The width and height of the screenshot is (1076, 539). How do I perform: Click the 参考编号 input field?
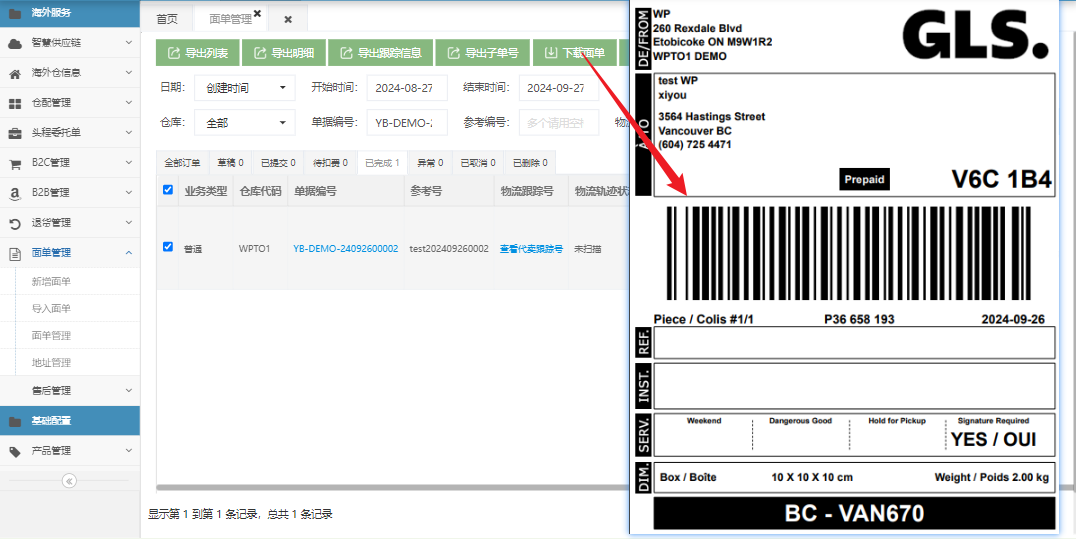559,123
